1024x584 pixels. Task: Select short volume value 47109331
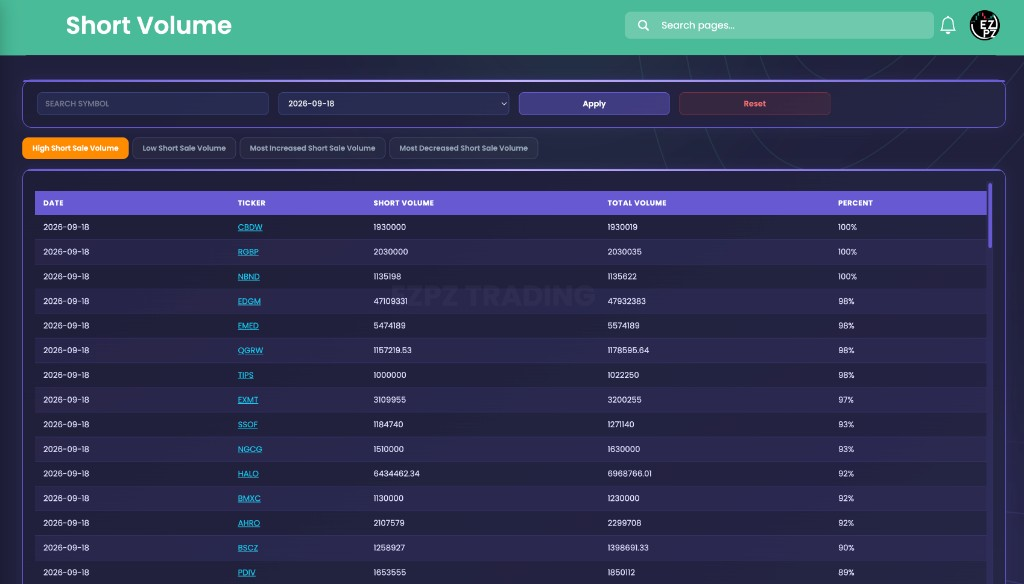coord(391,301)
